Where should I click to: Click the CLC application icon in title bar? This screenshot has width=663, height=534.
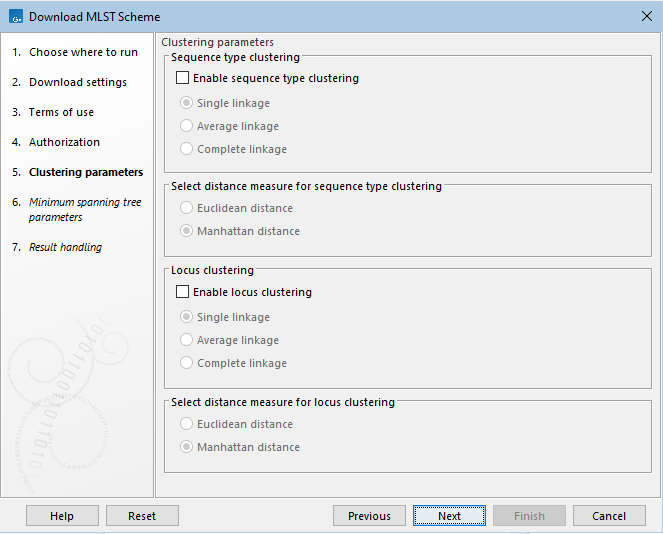tap(15, 17)
